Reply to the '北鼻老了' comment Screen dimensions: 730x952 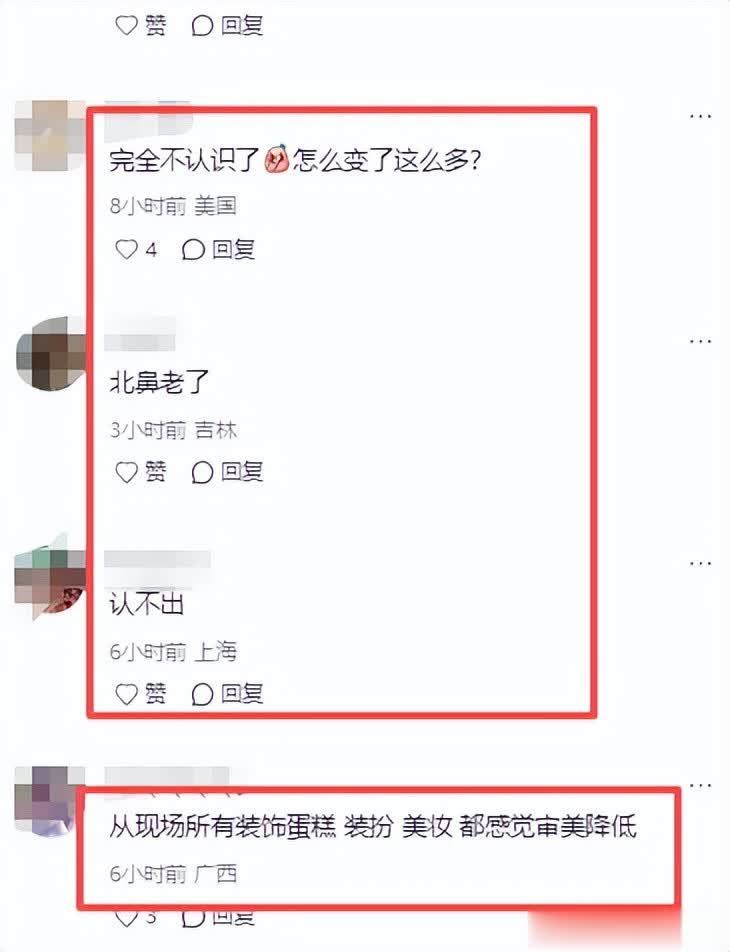(x=227, y=472)
